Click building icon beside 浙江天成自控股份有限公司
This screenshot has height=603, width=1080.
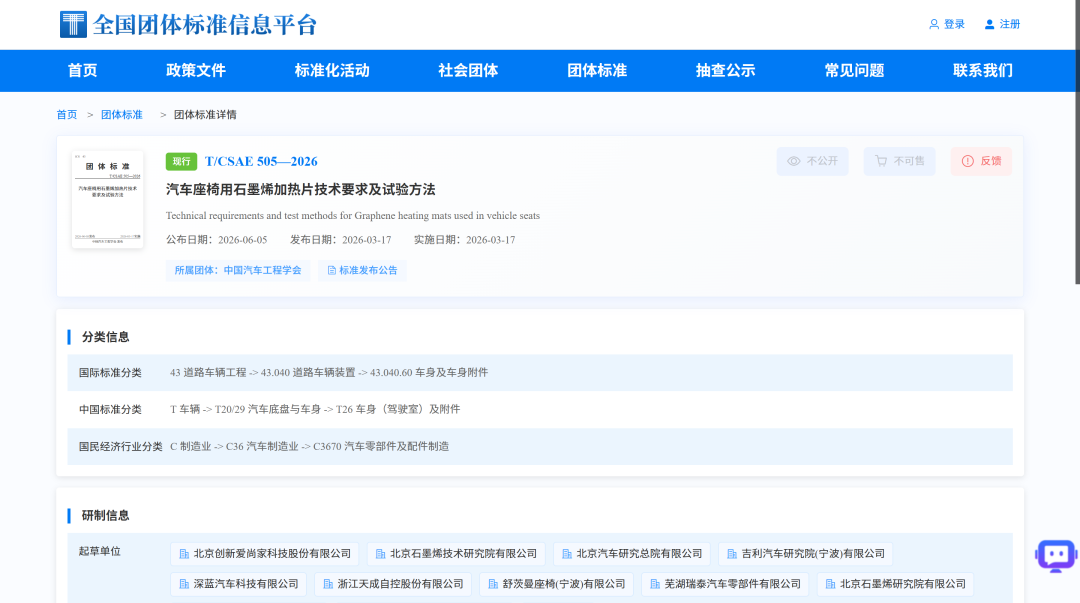pyautogui.click(x=328, y=584)
